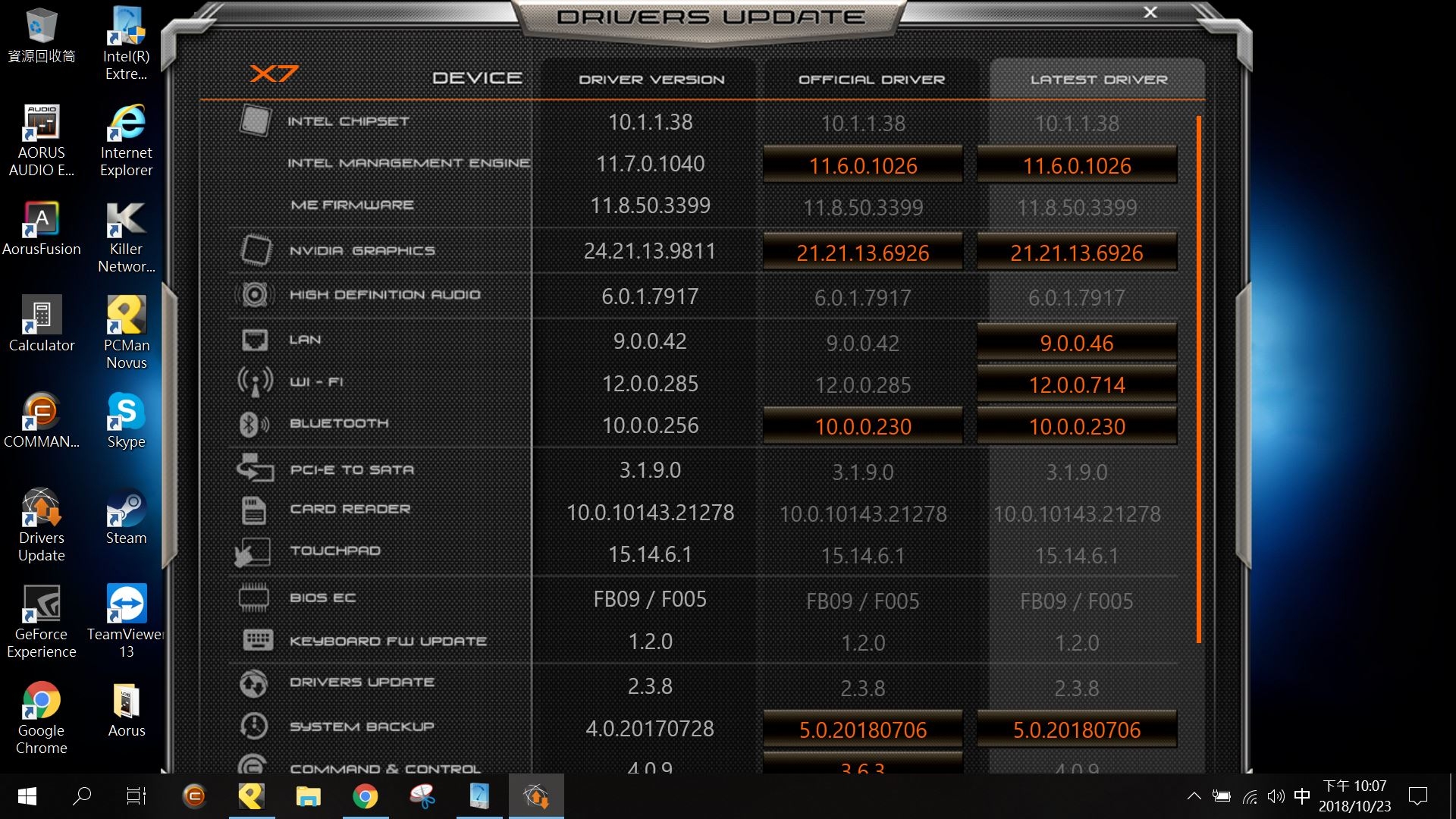Image resolution: width=1456 pixels, height=819 pixels.
Task: Click ME Firmware installed version 11.8.50.3399
Action: coord(650,206)
